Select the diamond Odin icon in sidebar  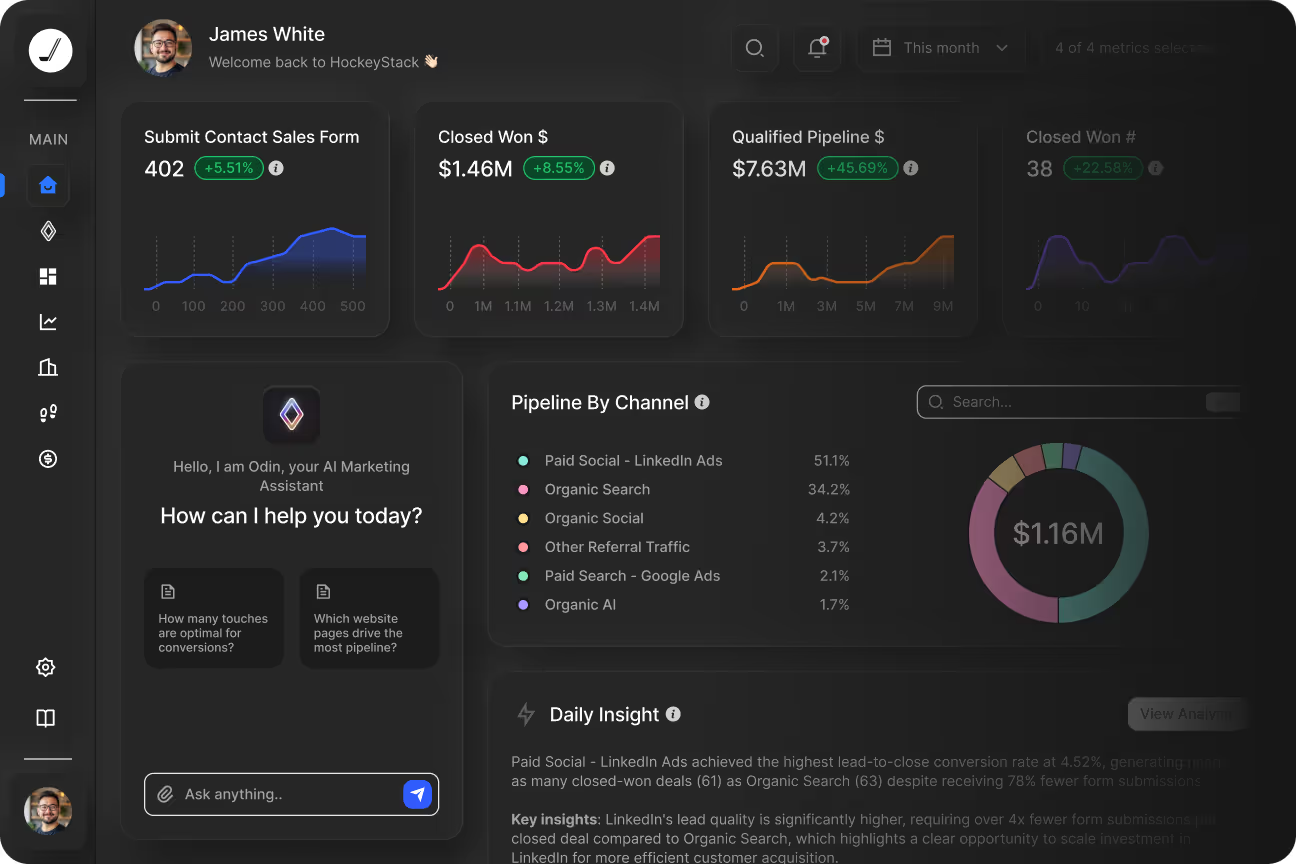48,231
